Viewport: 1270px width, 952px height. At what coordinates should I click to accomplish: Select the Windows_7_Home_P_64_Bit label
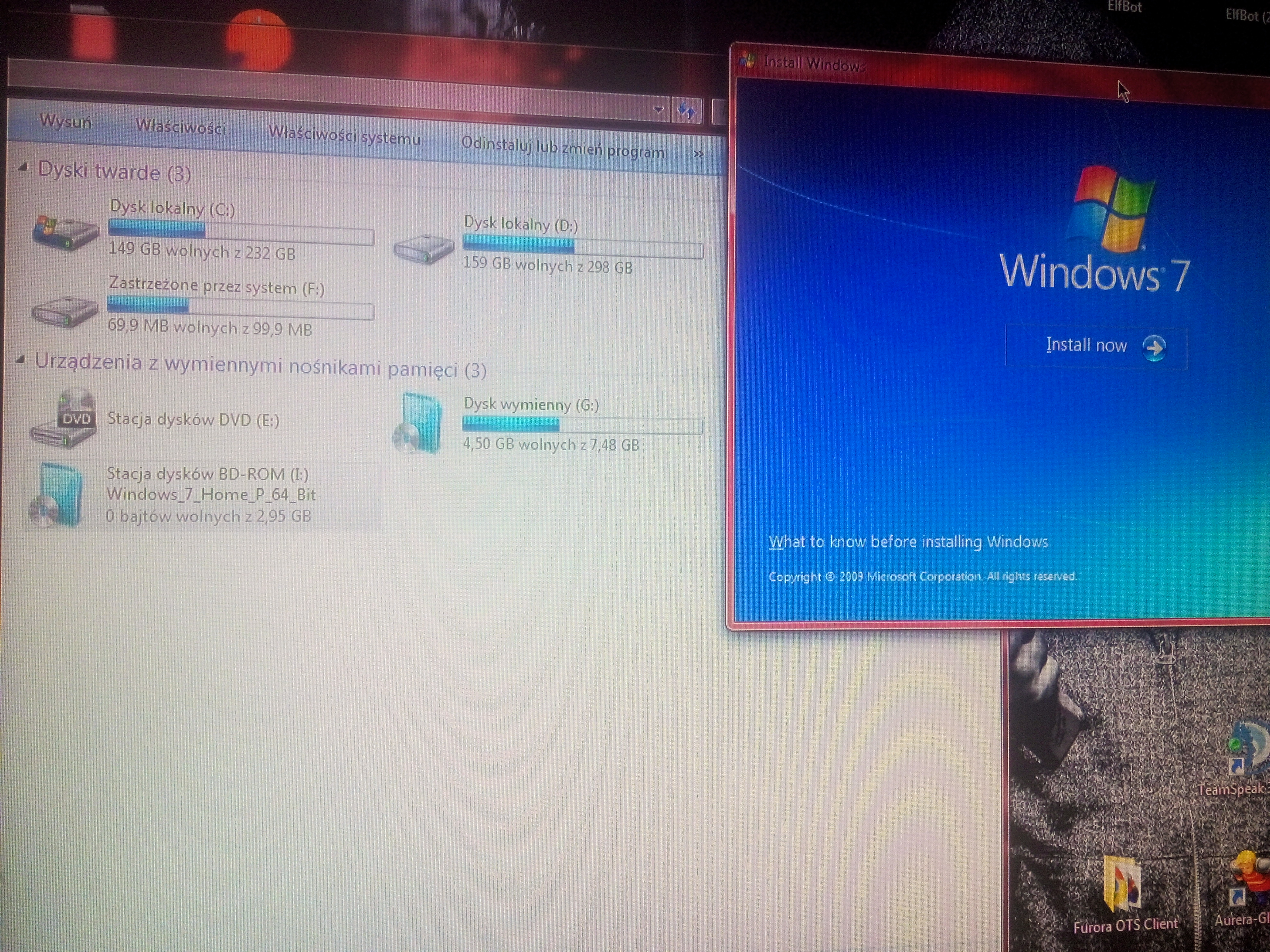[x=211, y=494]
